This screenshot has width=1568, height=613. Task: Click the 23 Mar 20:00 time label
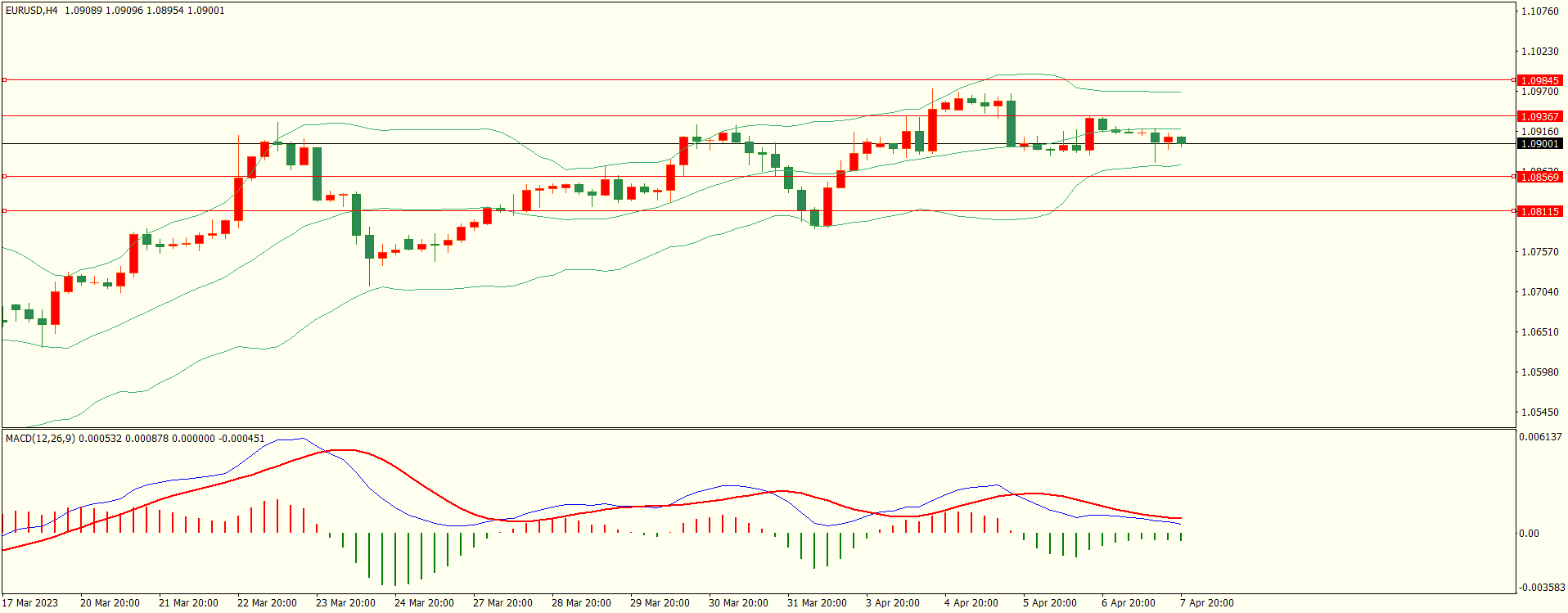[x=346, y=603]
